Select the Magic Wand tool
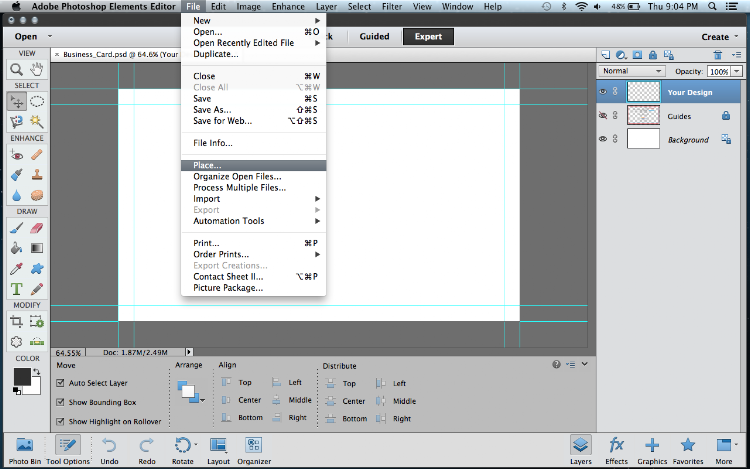750x469 pixels. coord(37,121)
